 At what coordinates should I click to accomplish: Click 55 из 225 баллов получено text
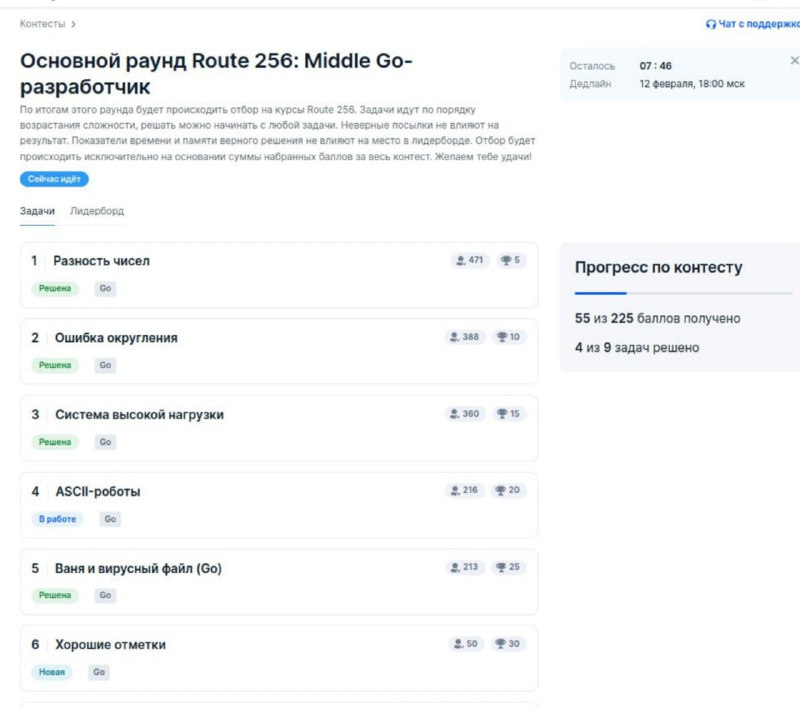658,318
